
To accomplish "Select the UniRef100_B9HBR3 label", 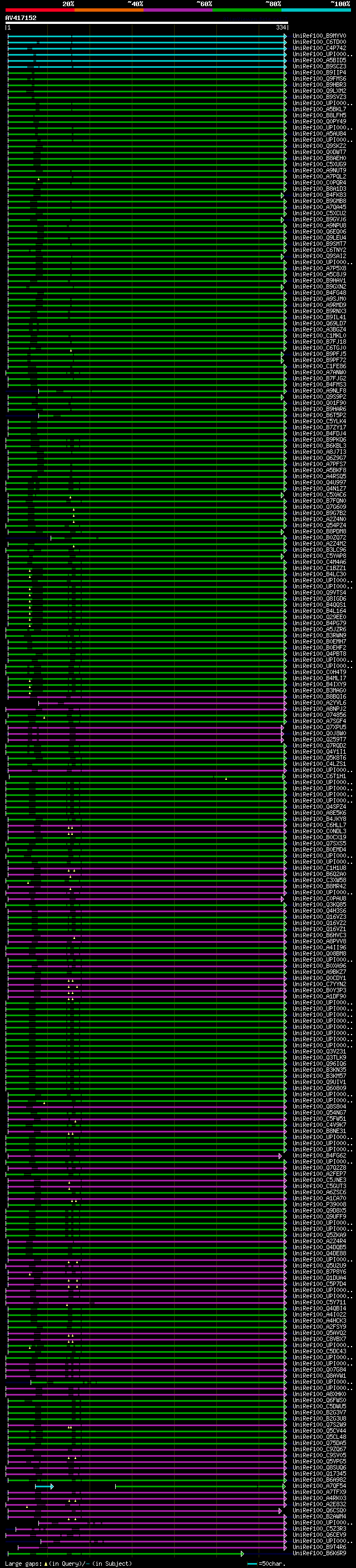I will click(319, 85).
